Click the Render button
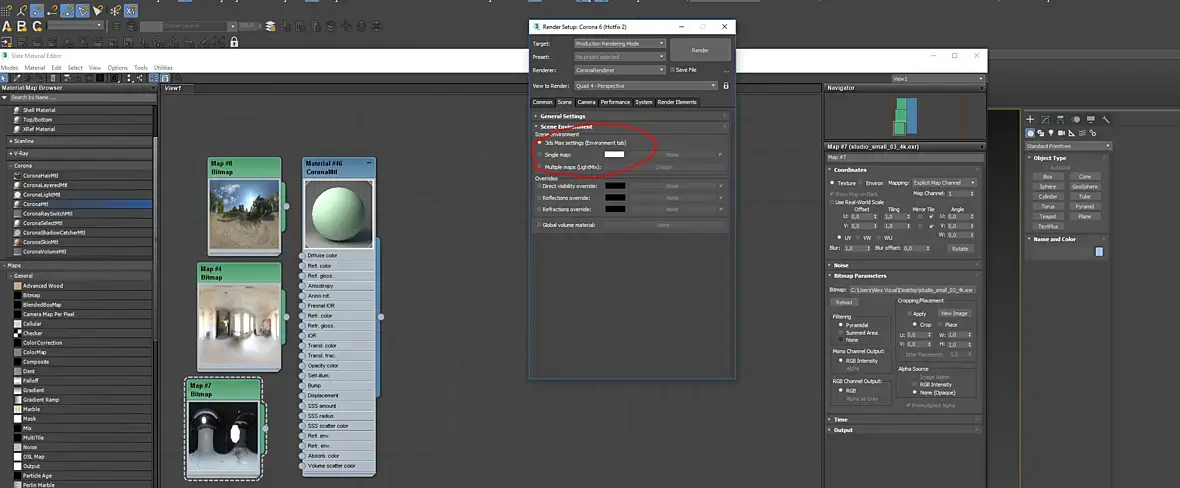This screenshot has width=1180, height=488. [x=701, y=50]
